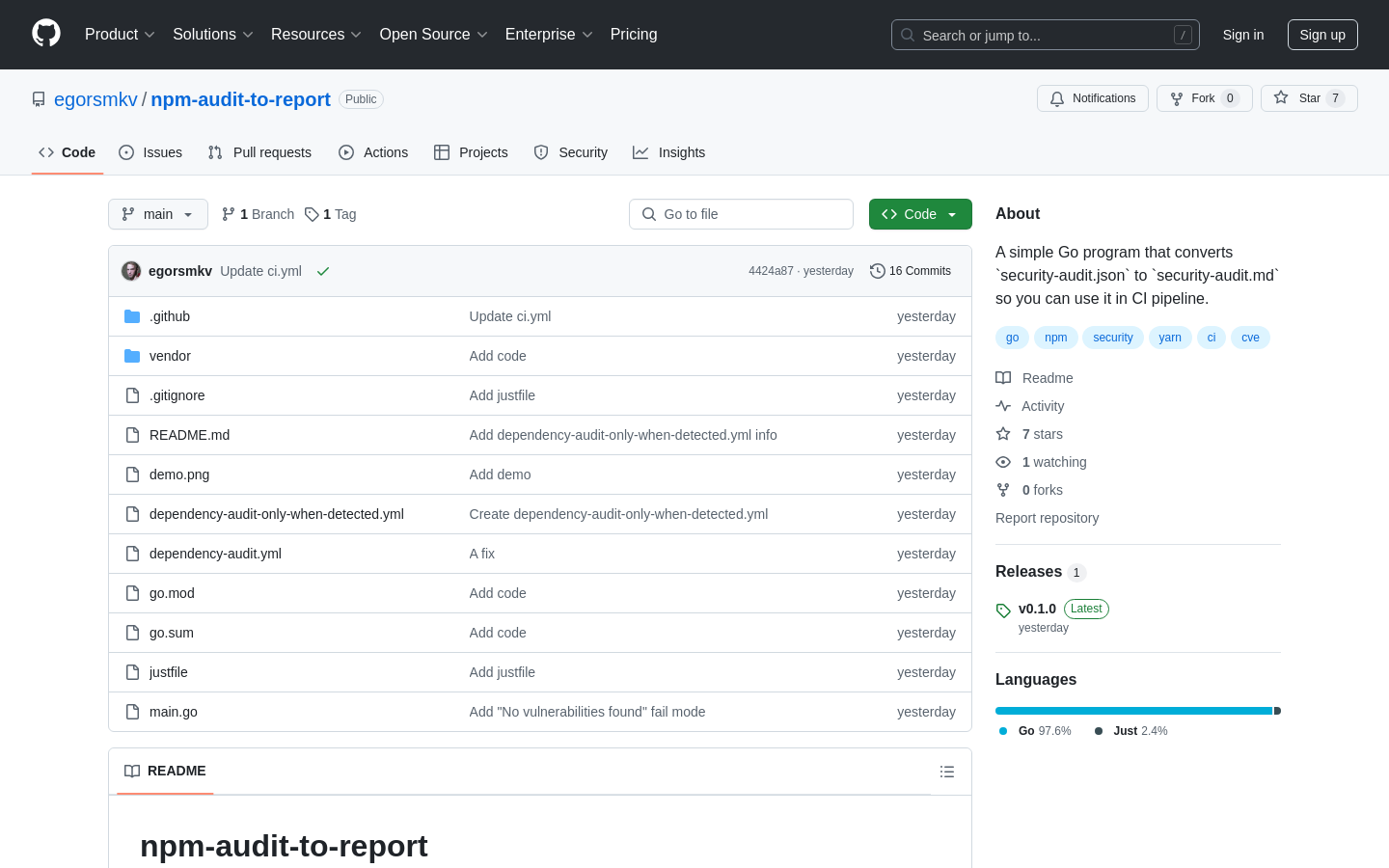Open the README.md file
The height and width of the screenshot is (868, 1389).
click(x=189, y=435)
